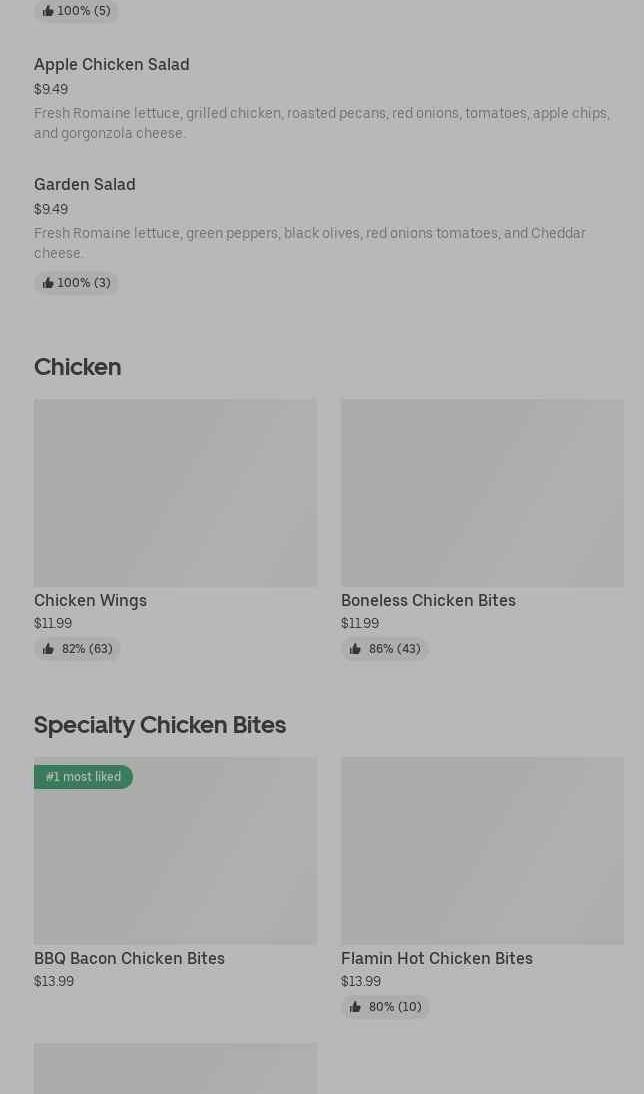Click the Chicken Wings photo

pos(175,493)
